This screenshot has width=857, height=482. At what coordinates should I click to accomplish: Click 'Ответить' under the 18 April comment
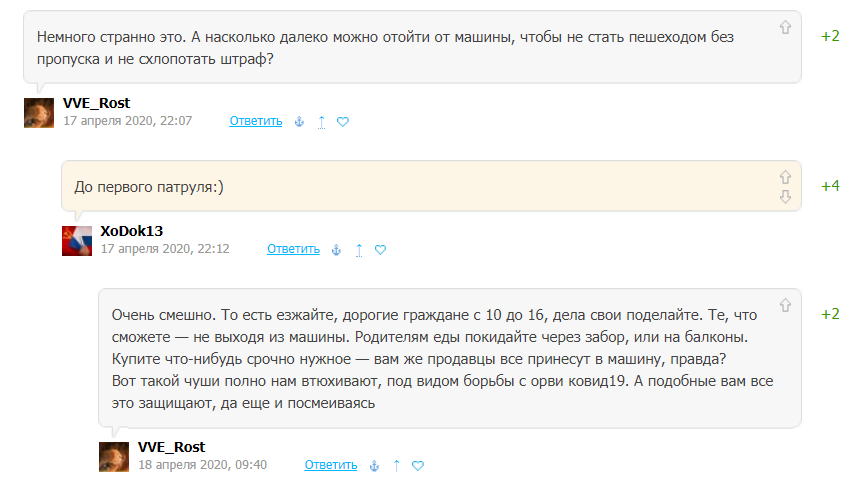point(331,465)
